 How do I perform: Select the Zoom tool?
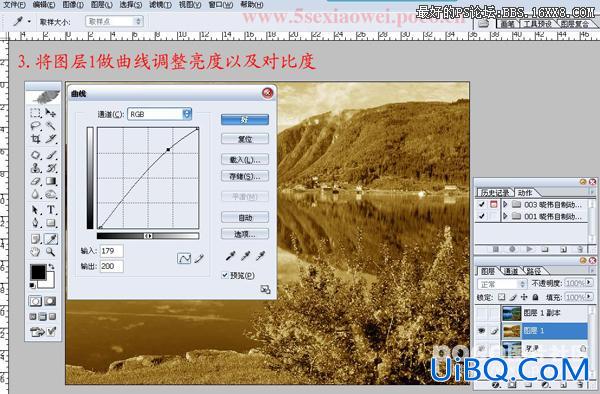point(51,252)
